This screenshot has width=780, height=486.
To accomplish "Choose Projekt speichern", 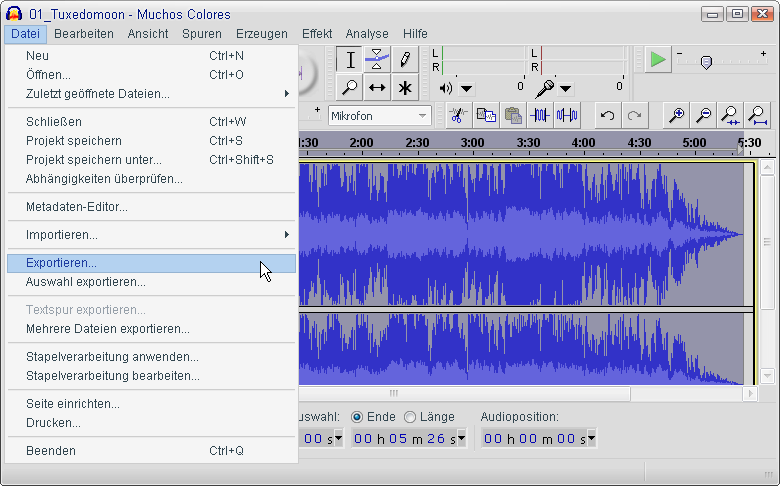I will click(152, 141).
